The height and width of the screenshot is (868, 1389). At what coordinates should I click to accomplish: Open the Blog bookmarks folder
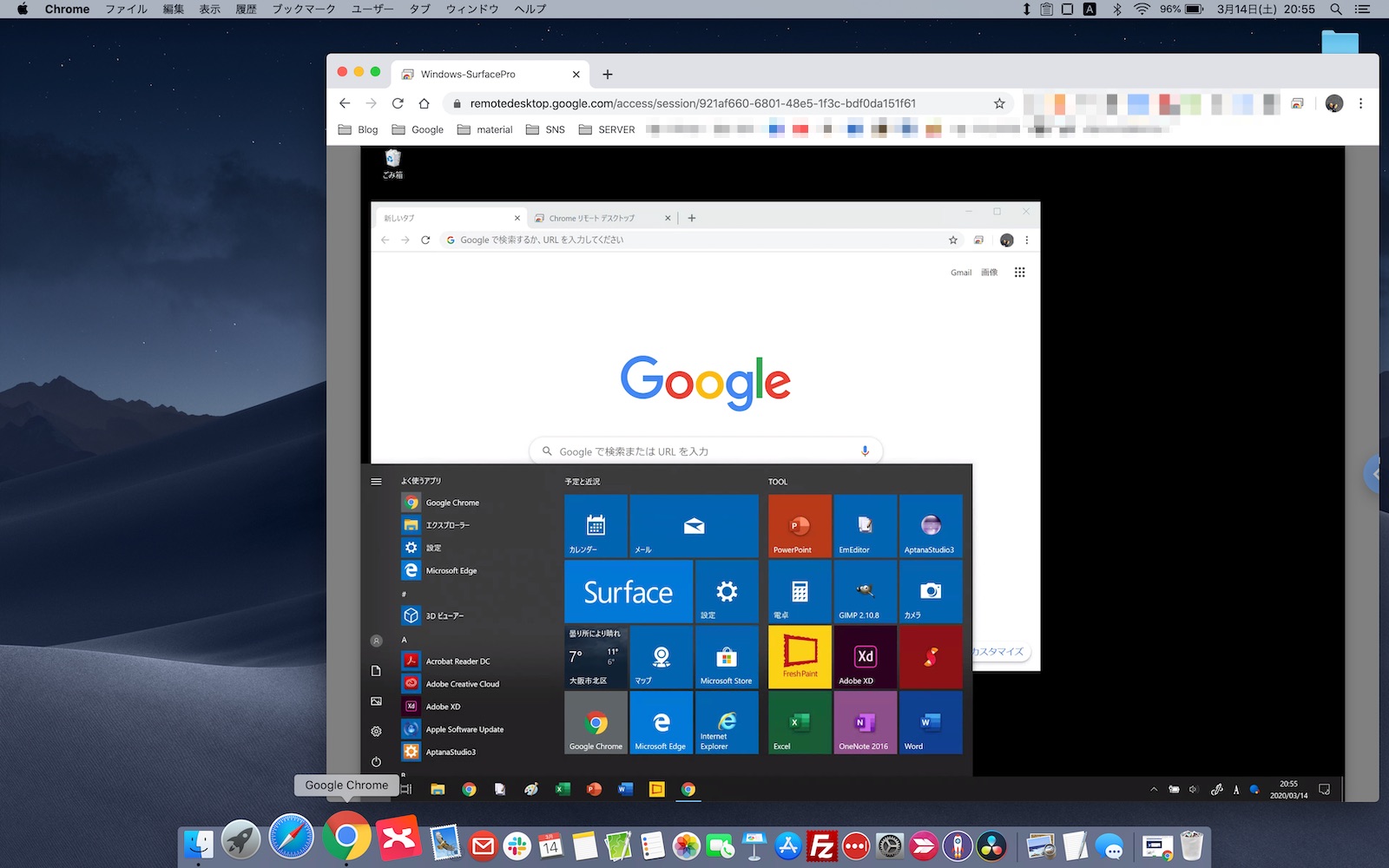coord(358,129)
